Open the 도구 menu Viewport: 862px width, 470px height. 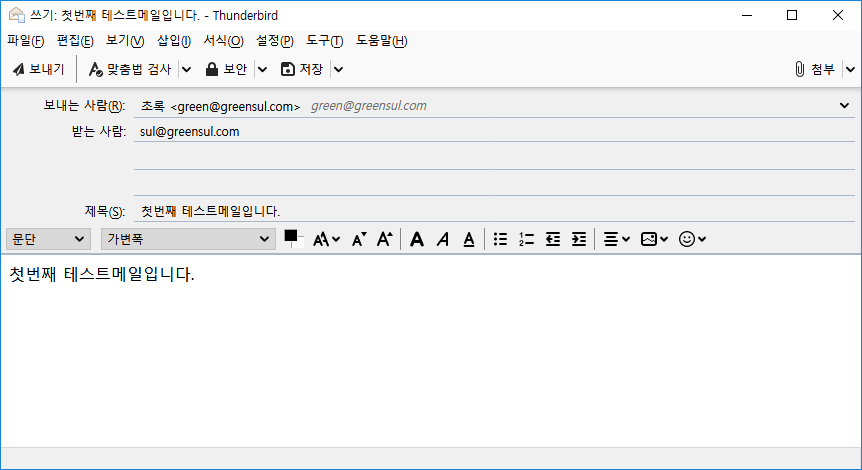point(324,41)
